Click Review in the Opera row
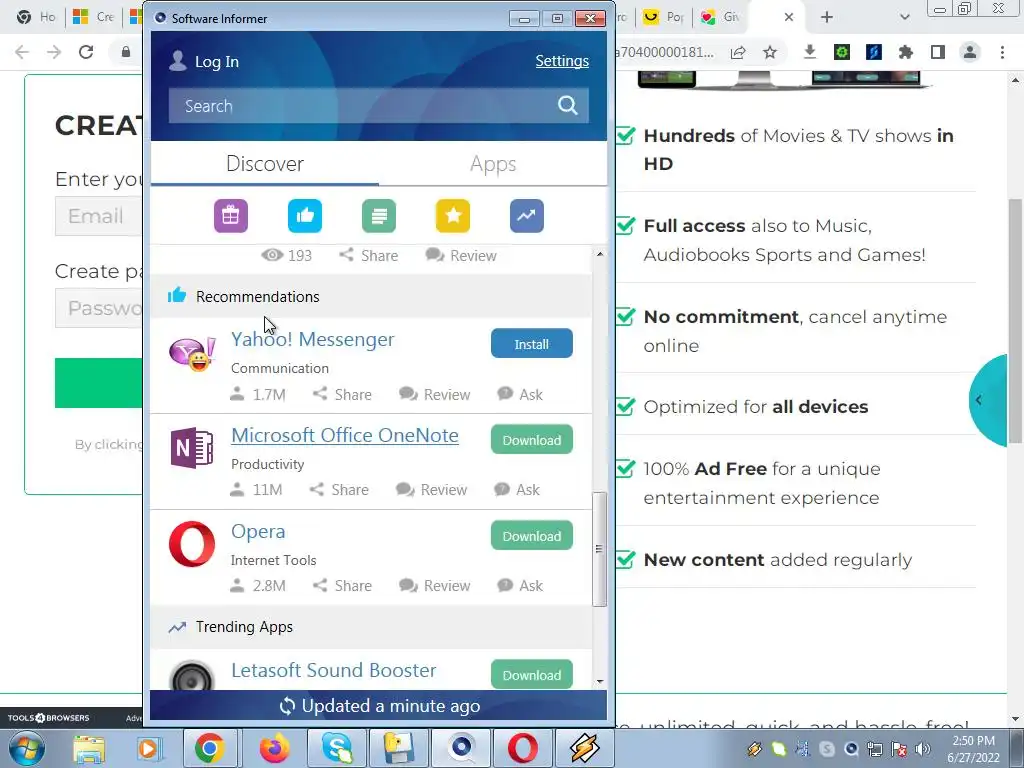Image resolution: width=1024 pixels, height=768 pixels. pyautogui.click(x=434, y=586)
